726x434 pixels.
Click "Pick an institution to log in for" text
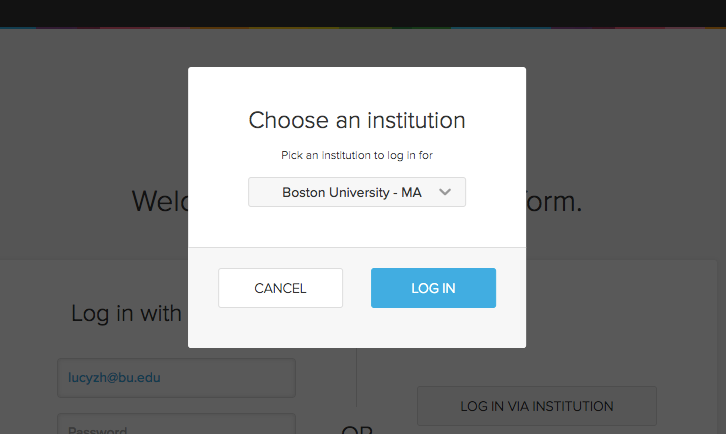tap(357, 156)
